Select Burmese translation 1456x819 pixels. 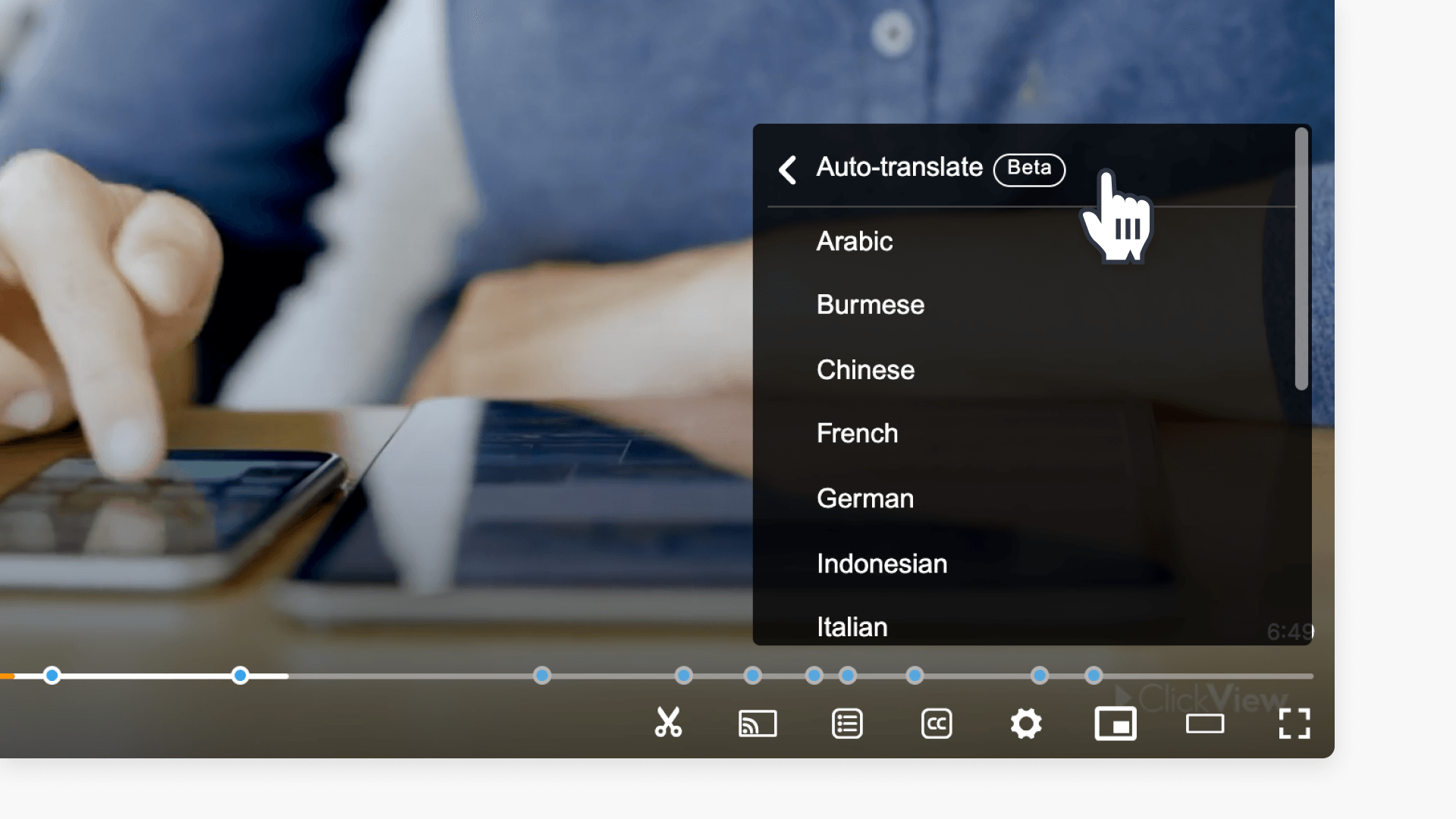[x=1031, y=305]
